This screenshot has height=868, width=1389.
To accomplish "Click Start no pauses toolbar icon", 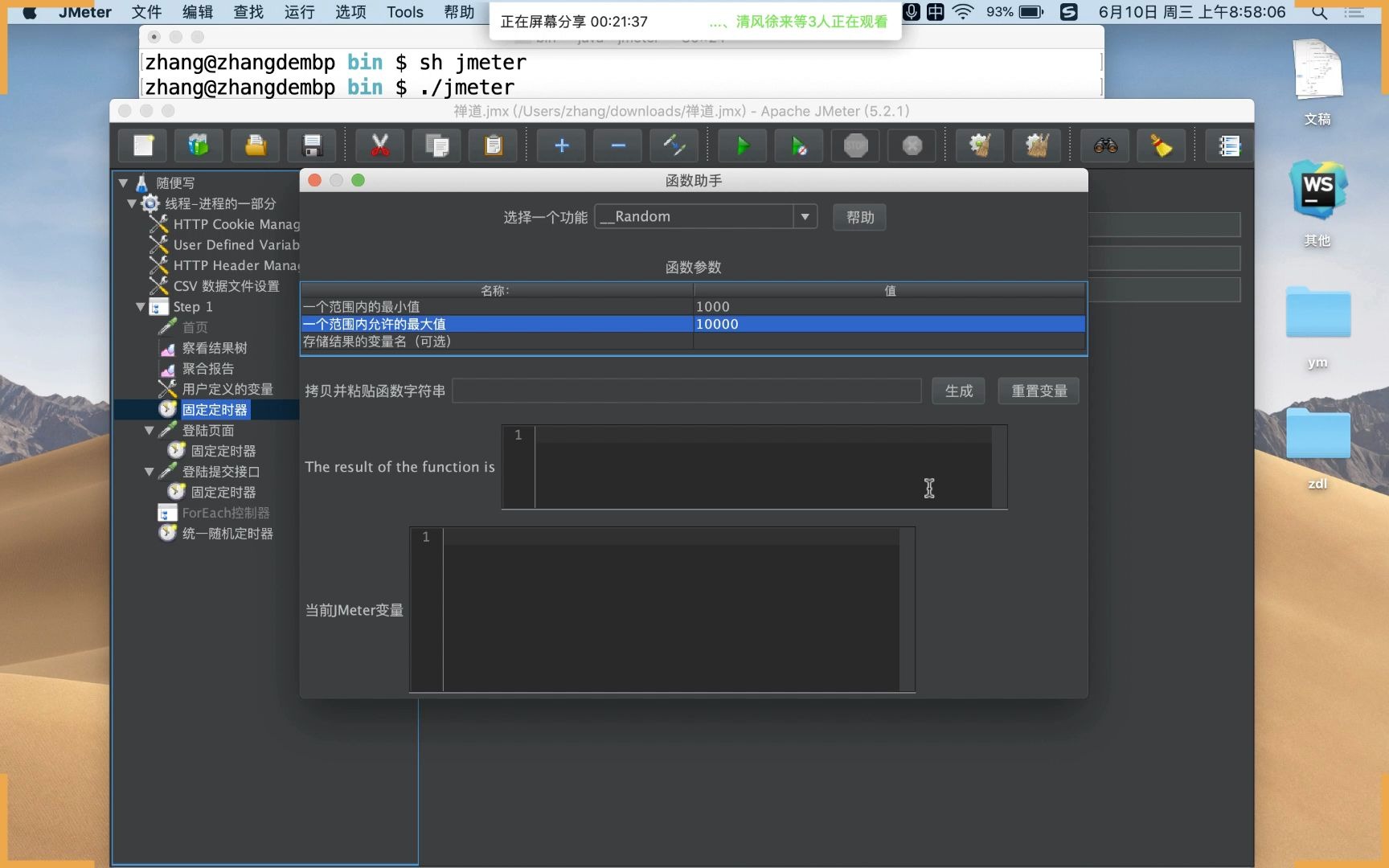I will tap(799, 145).
